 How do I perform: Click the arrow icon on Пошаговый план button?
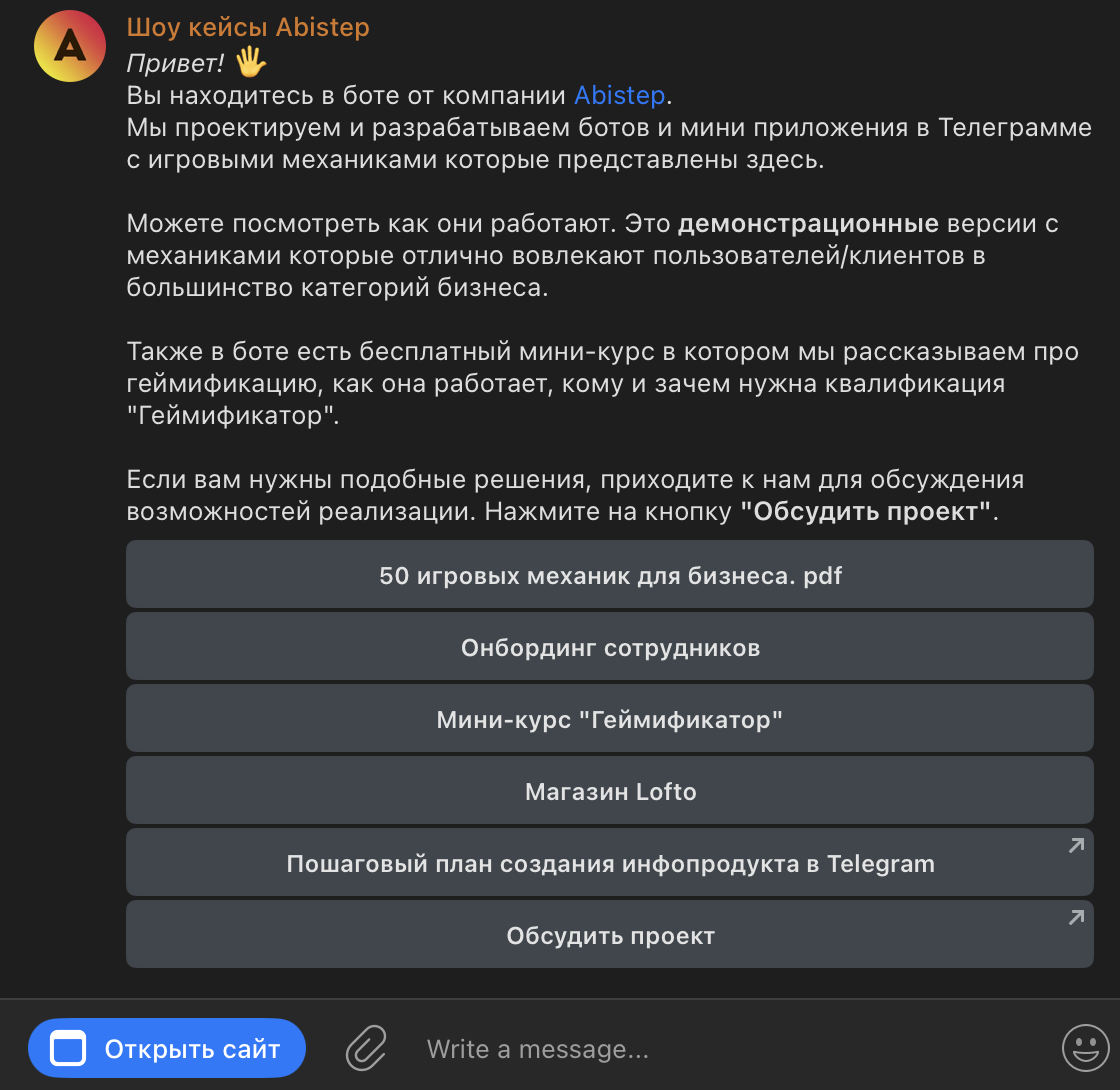1076,846
